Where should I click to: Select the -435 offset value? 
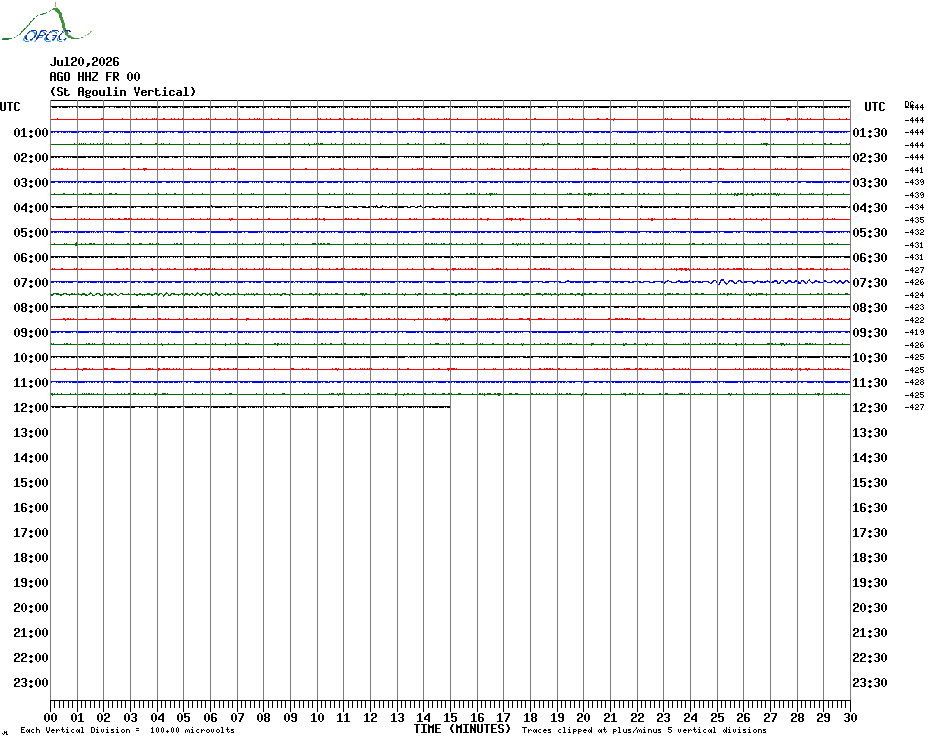[x=915, y=220]
